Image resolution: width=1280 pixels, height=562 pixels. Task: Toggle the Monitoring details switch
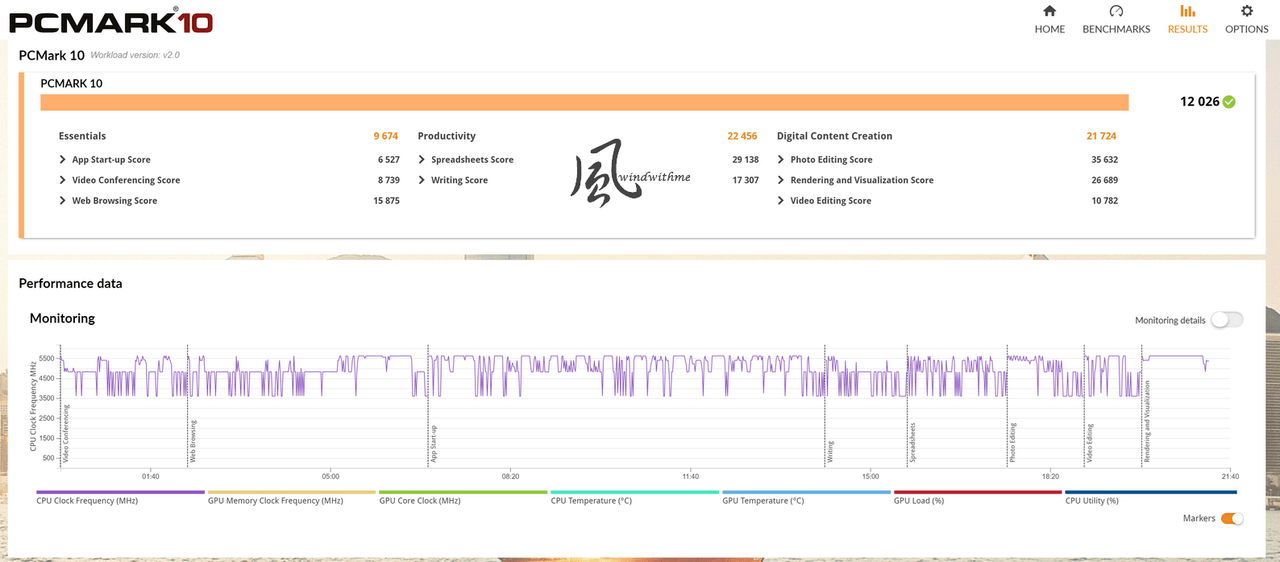tap(1227, 320)
